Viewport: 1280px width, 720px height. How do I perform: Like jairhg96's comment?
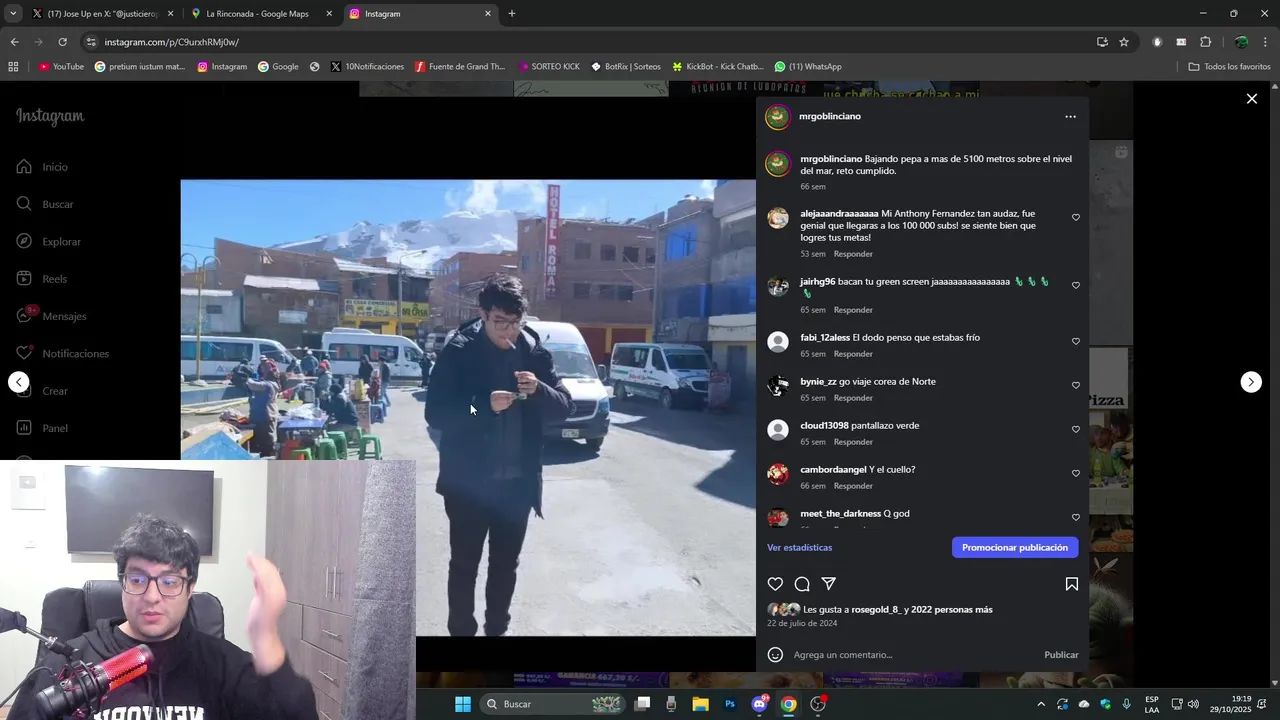pos(1076,285)
